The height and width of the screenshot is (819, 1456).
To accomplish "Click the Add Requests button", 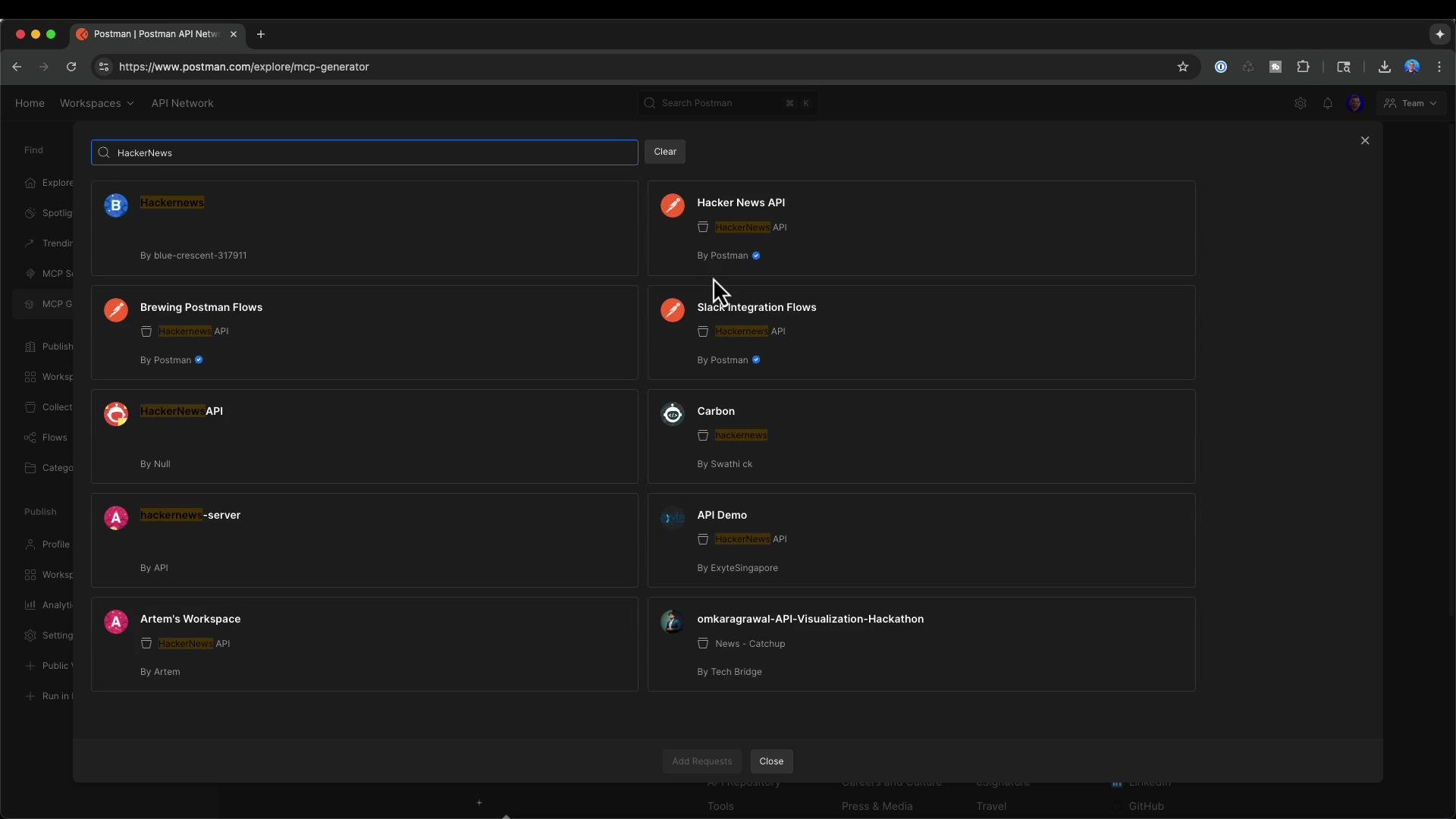I will 702,761.
